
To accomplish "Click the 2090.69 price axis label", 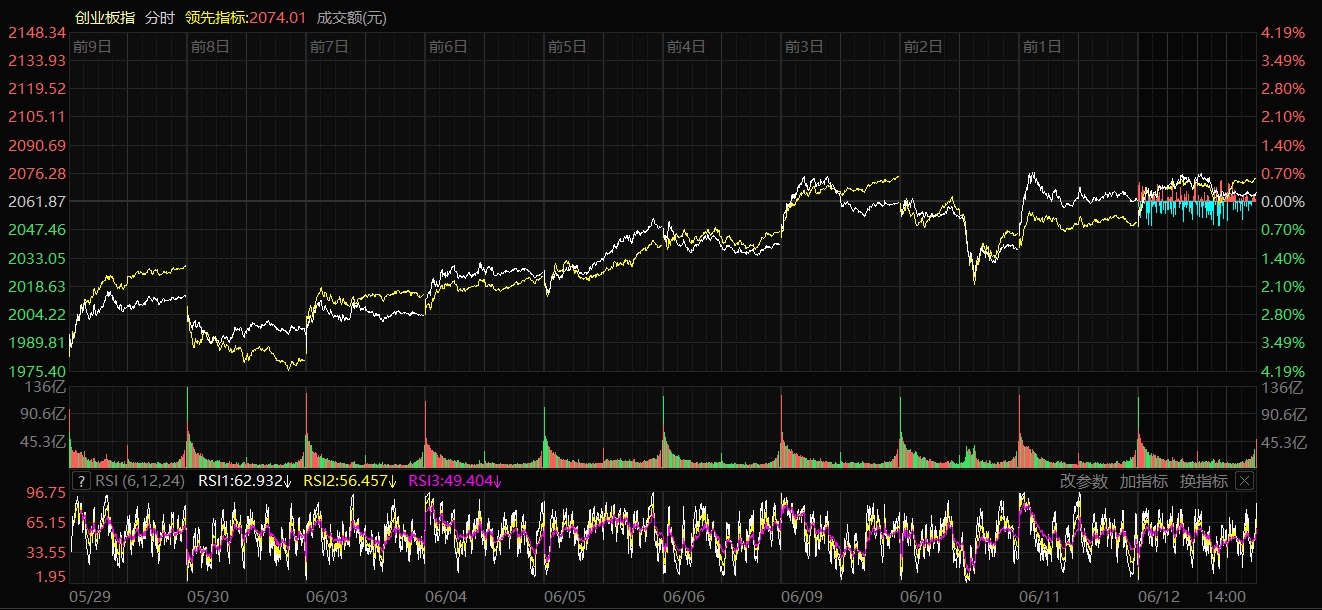I will (x=37, y=146).
